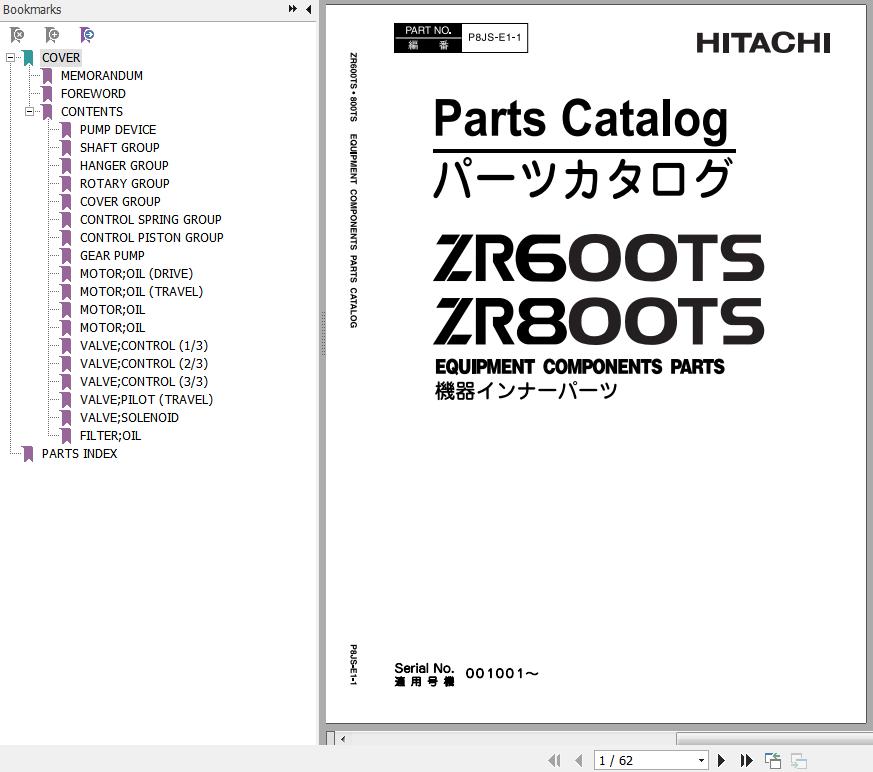Click the COVER bookmark ribbon icon
Screen dimensions: 873x772
[28, 58]
